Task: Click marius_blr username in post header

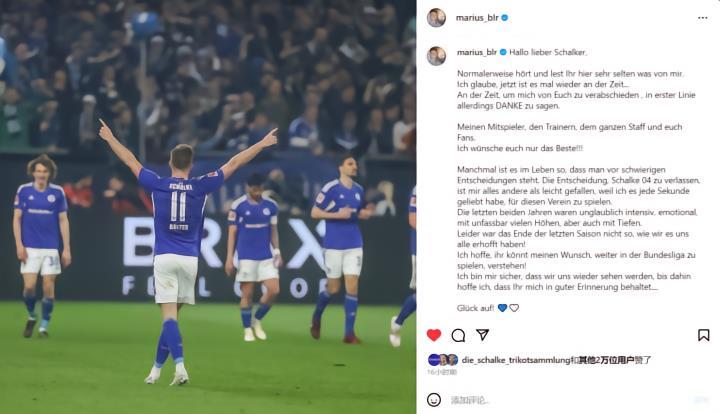Action: [477, 18]
